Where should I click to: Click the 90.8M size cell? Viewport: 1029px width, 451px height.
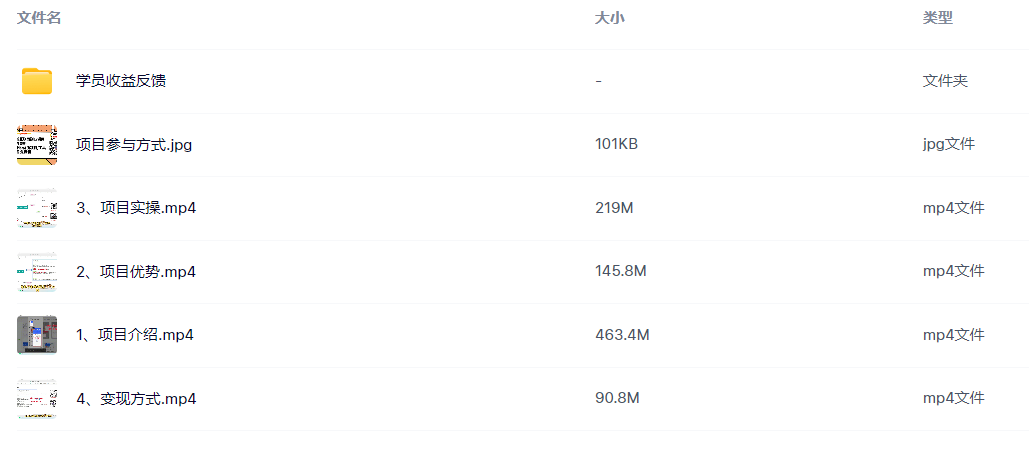click(x=617, y=399)
